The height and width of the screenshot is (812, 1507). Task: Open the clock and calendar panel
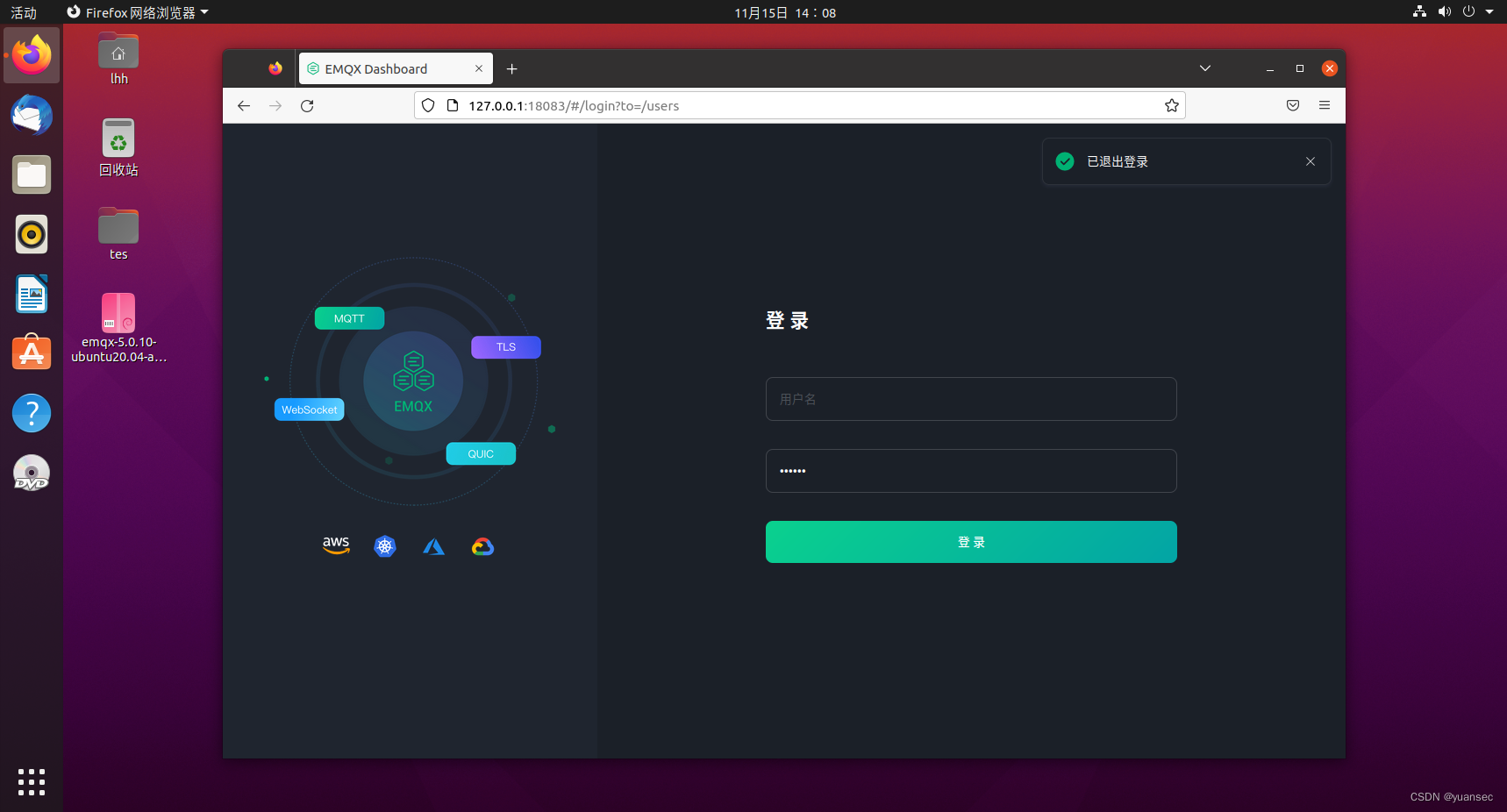[x=785, y=12]
